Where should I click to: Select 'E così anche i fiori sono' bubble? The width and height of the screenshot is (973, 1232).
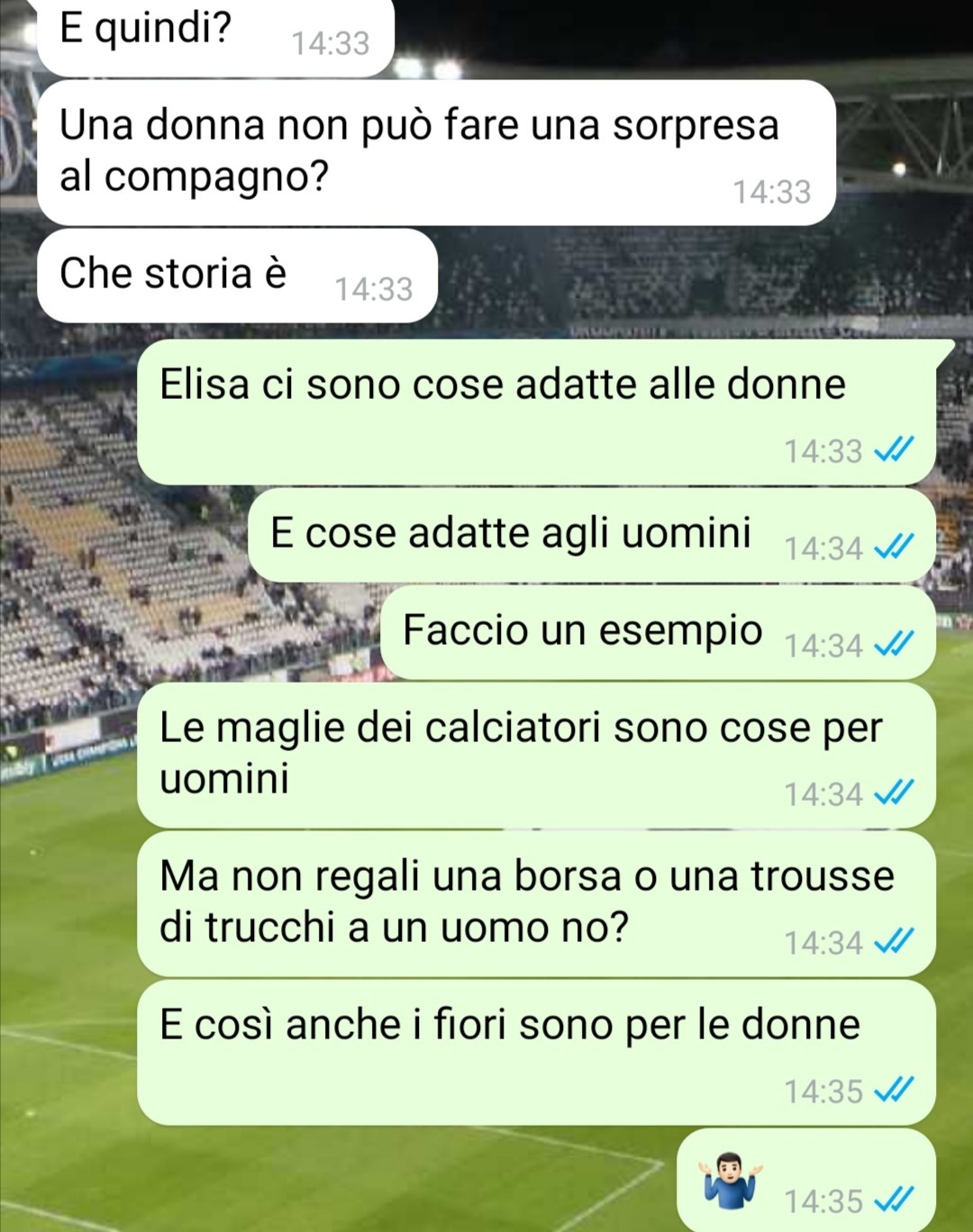click(536, 1052)
